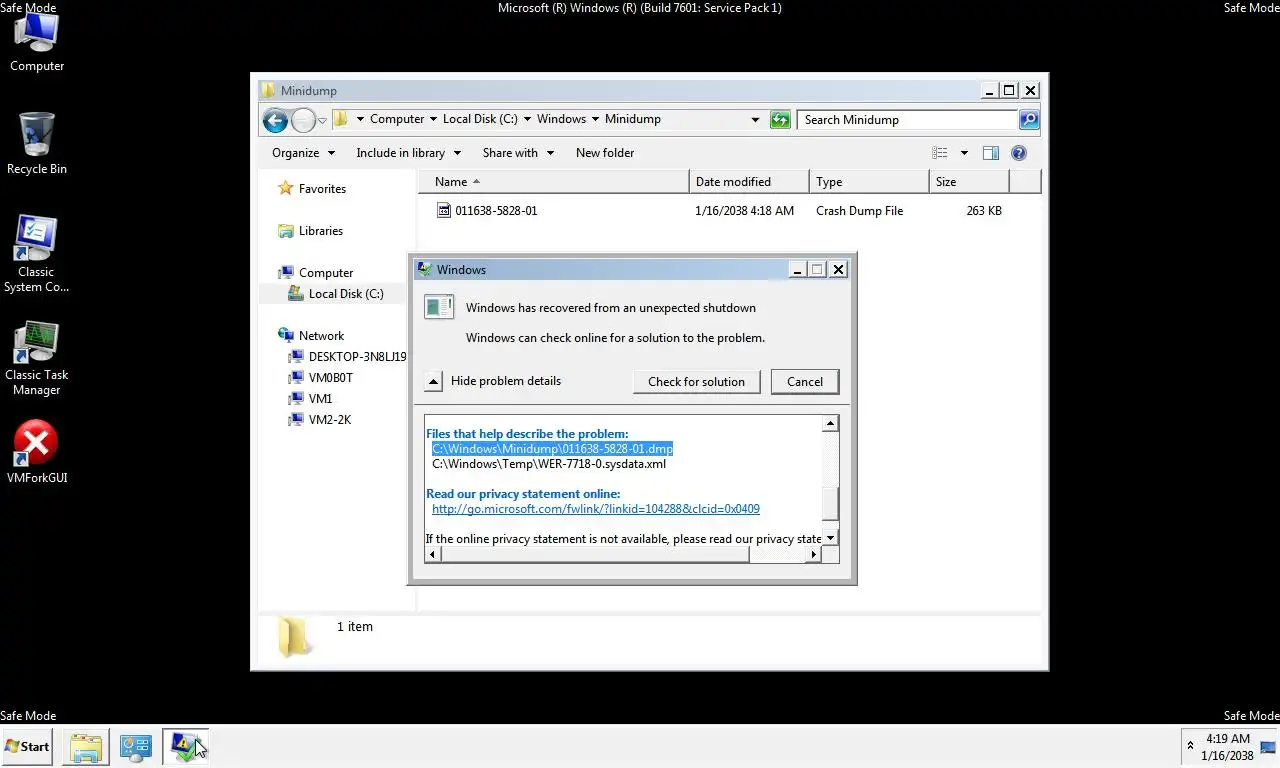1280x768 pixels.
Task: Click the 011638-5828-01.dmp highlighted path
Action: click(x=552, y=449)
